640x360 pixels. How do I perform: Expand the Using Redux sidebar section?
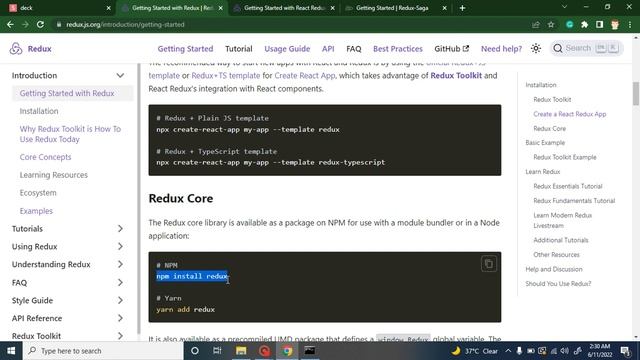[120, 247]
